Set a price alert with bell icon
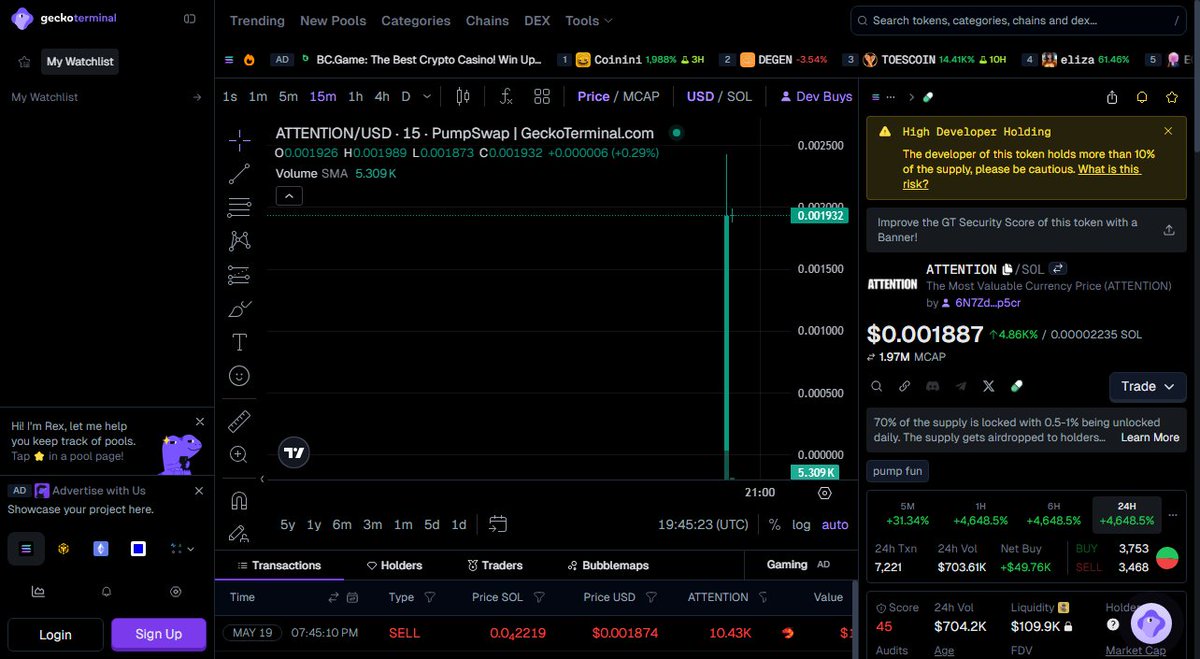The width and height of the screenshot is (1200, 659). (x=1142, y=97)
